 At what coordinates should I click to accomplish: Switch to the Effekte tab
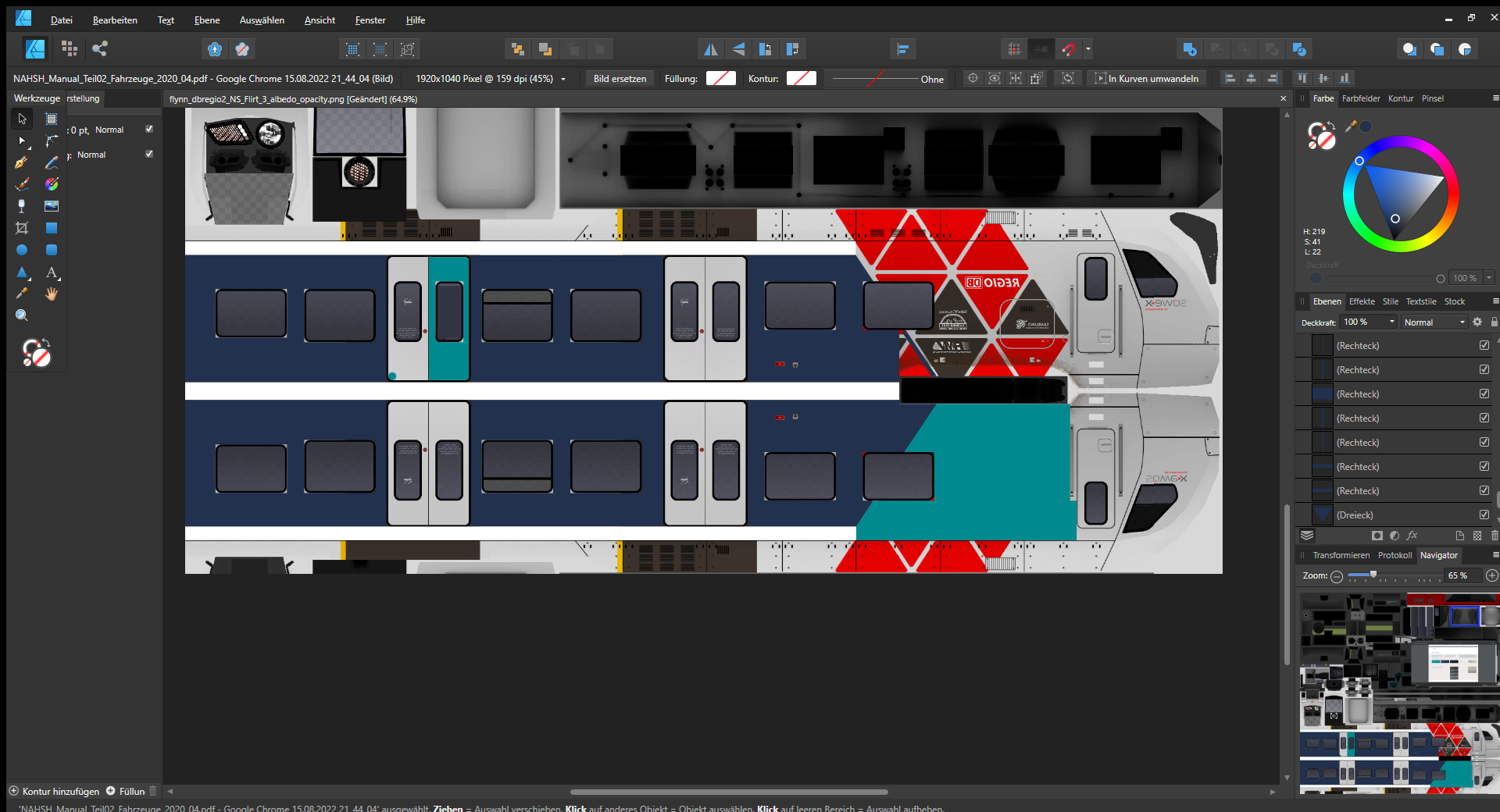[1362, 301]
